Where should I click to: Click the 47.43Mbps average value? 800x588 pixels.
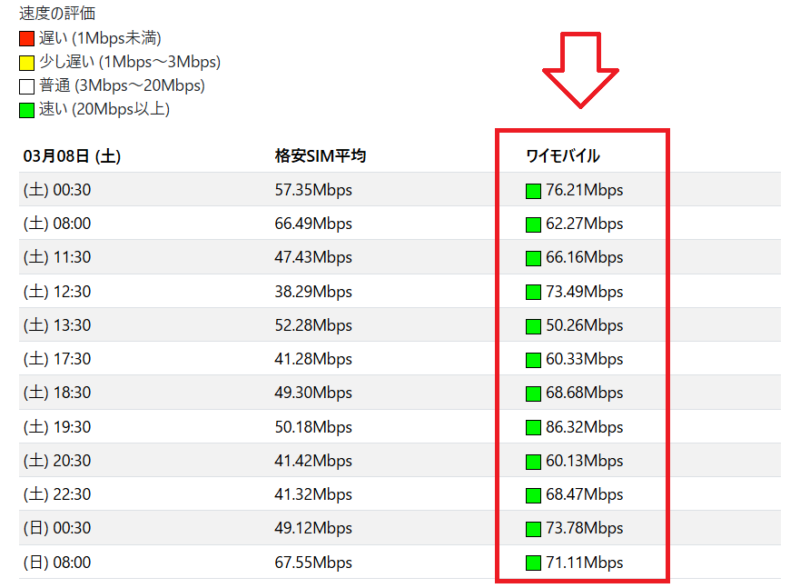pyautogui.click(x=313, y=257)
